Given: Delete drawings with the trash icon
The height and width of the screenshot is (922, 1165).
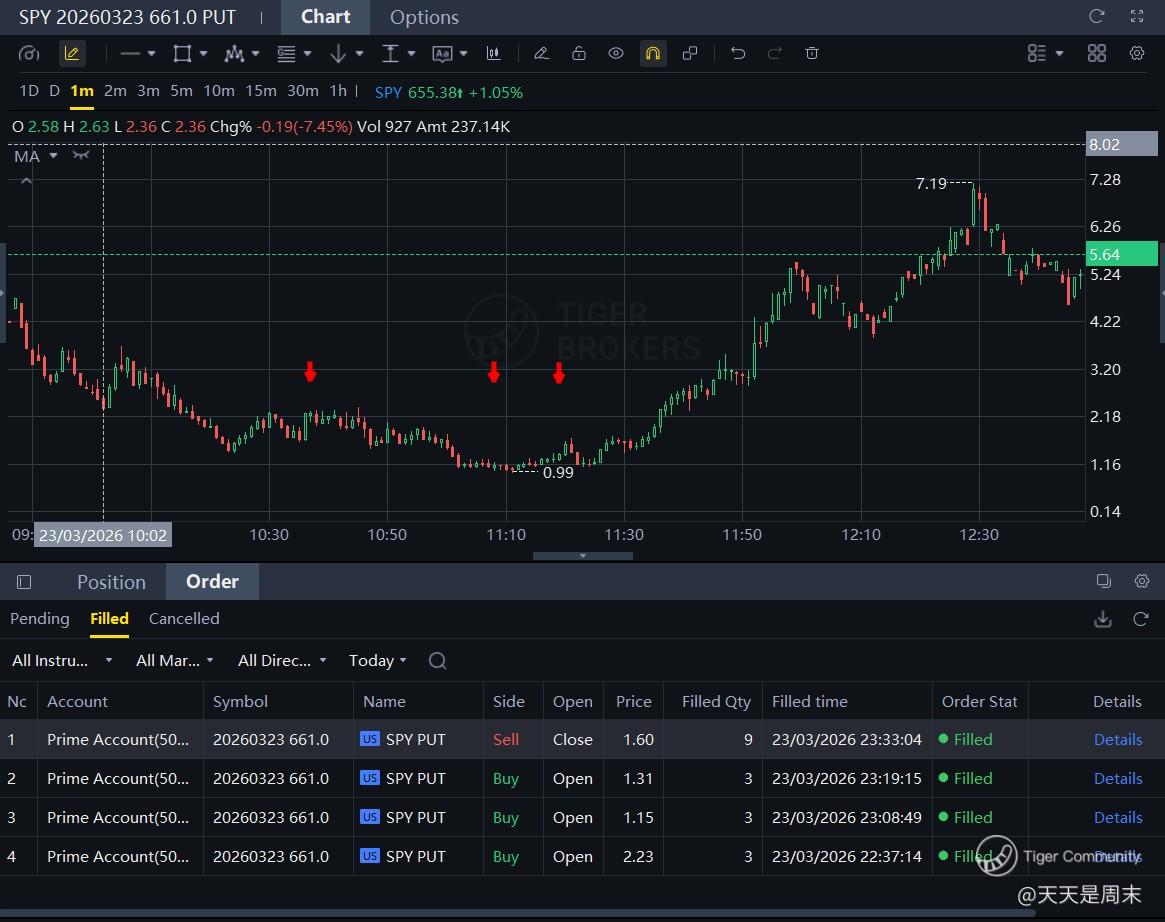Looking at the screenshot, I should click(x=812, y=54).
